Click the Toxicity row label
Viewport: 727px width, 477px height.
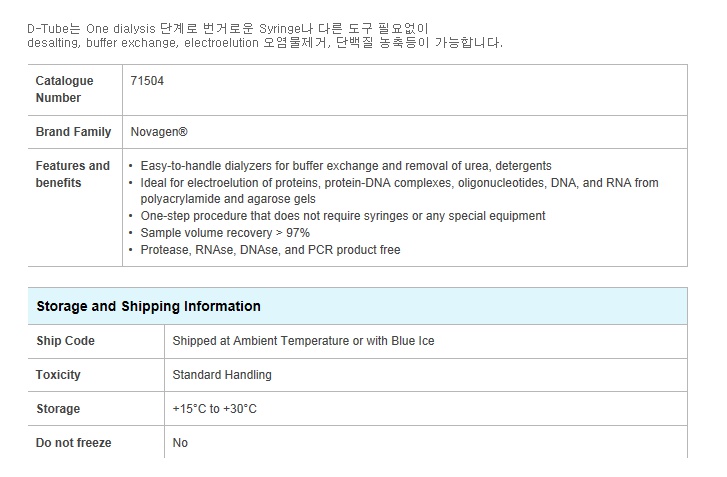coord(58,375)
